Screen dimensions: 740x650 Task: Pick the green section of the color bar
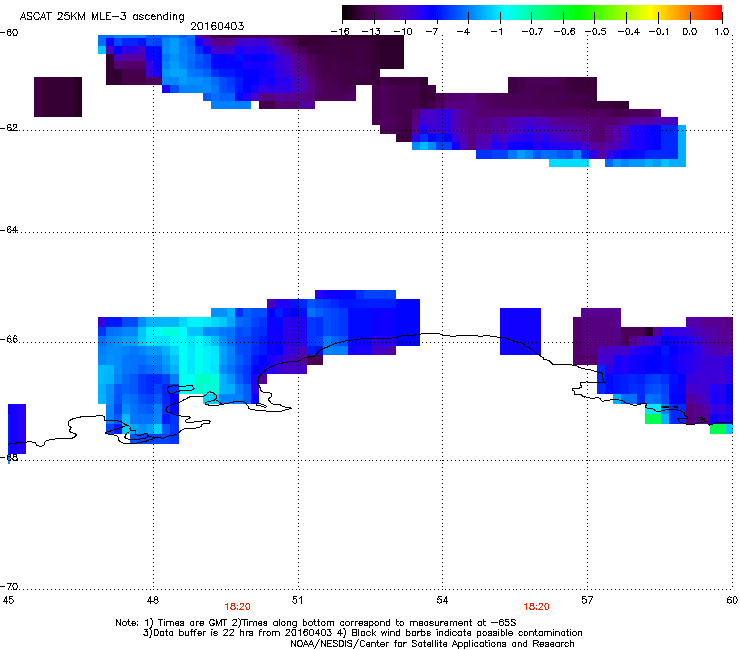(x=578, y=12)
